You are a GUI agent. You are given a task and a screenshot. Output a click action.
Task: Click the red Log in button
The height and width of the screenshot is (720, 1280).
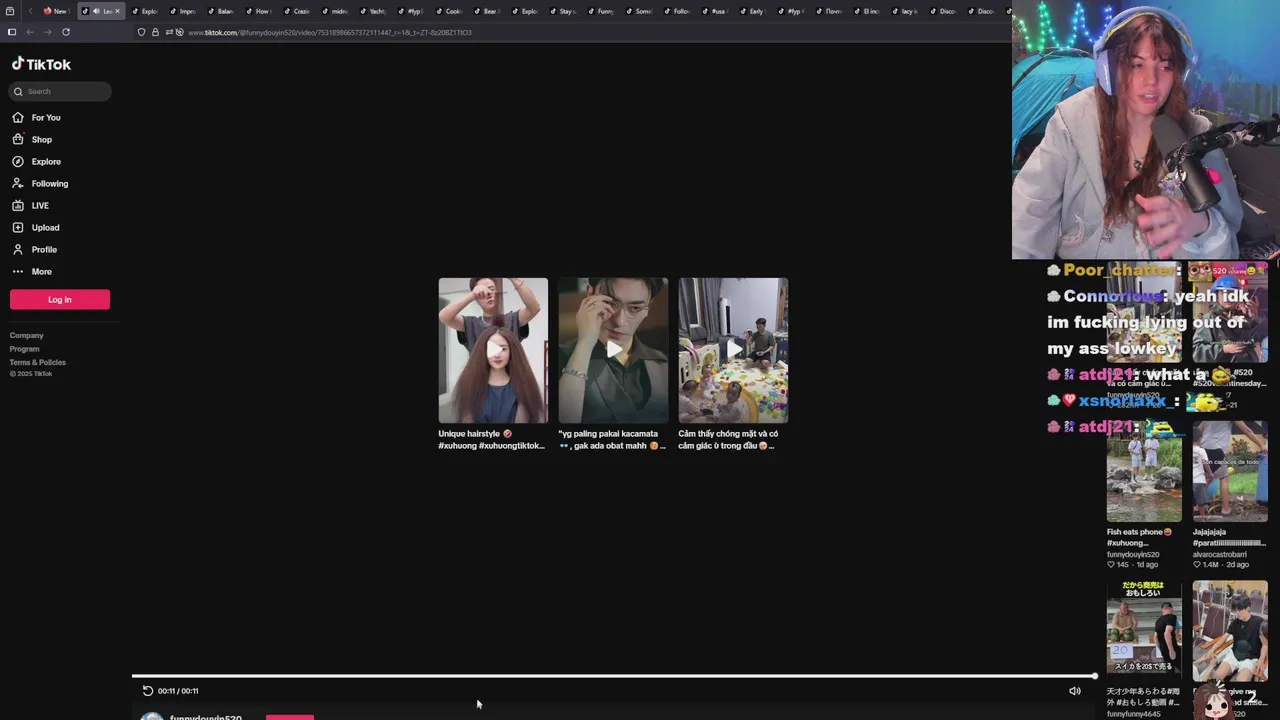[60, 299]
